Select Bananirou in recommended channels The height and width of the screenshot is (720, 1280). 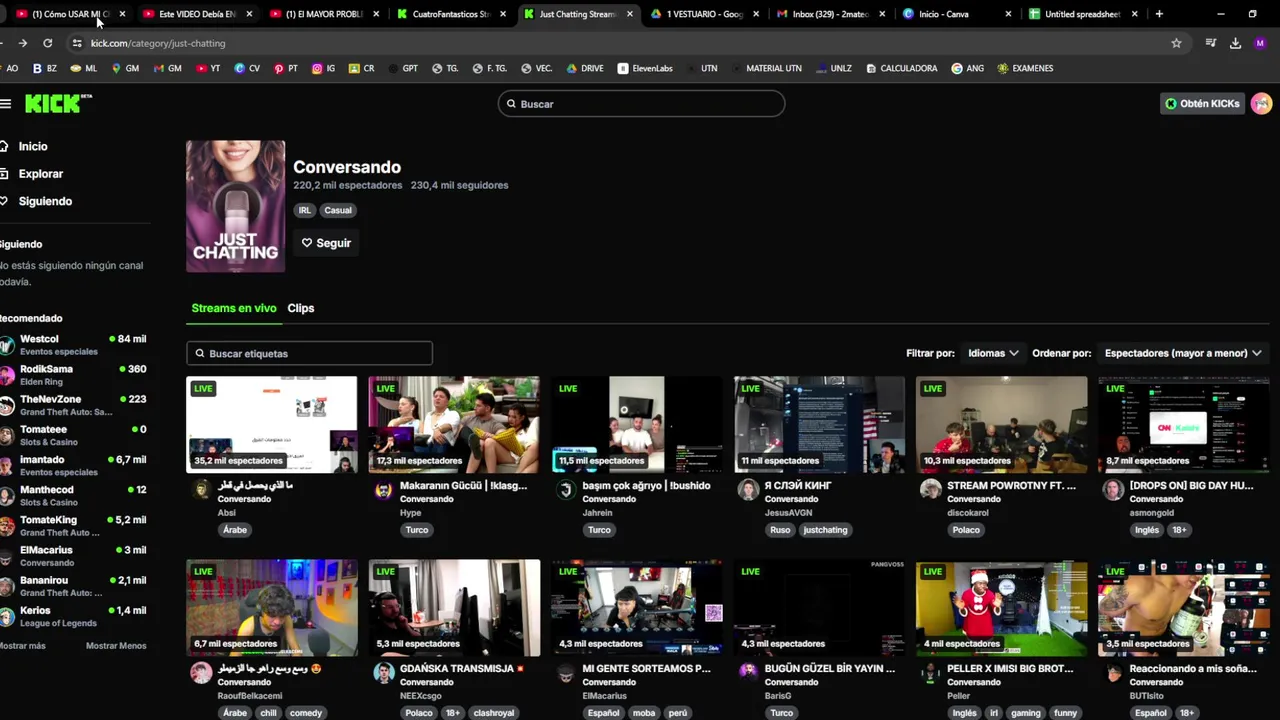pos(73,586)
